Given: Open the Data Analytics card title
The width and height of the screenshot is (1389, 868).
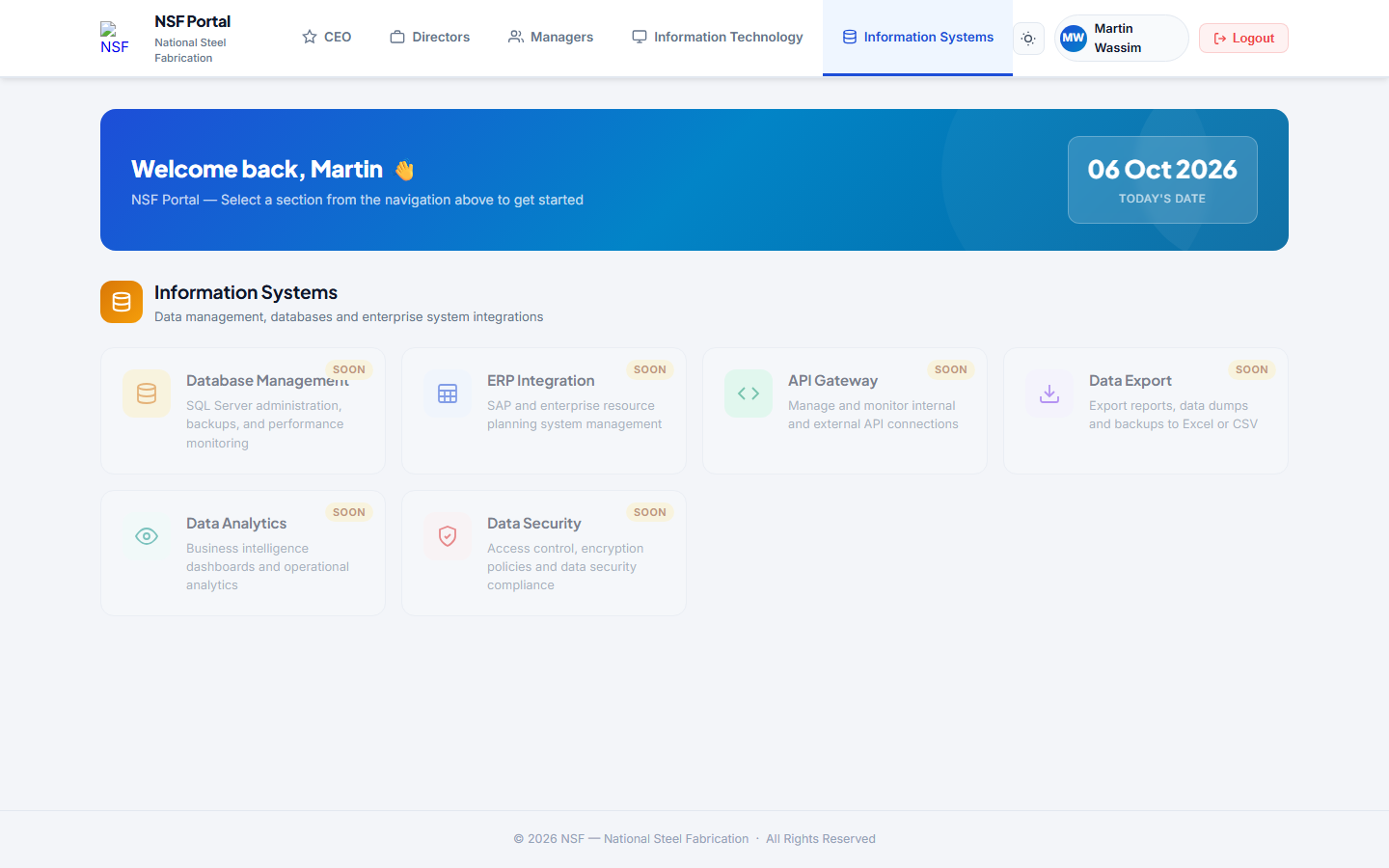Looking at the screenshot, I should (x=236, y=524).
